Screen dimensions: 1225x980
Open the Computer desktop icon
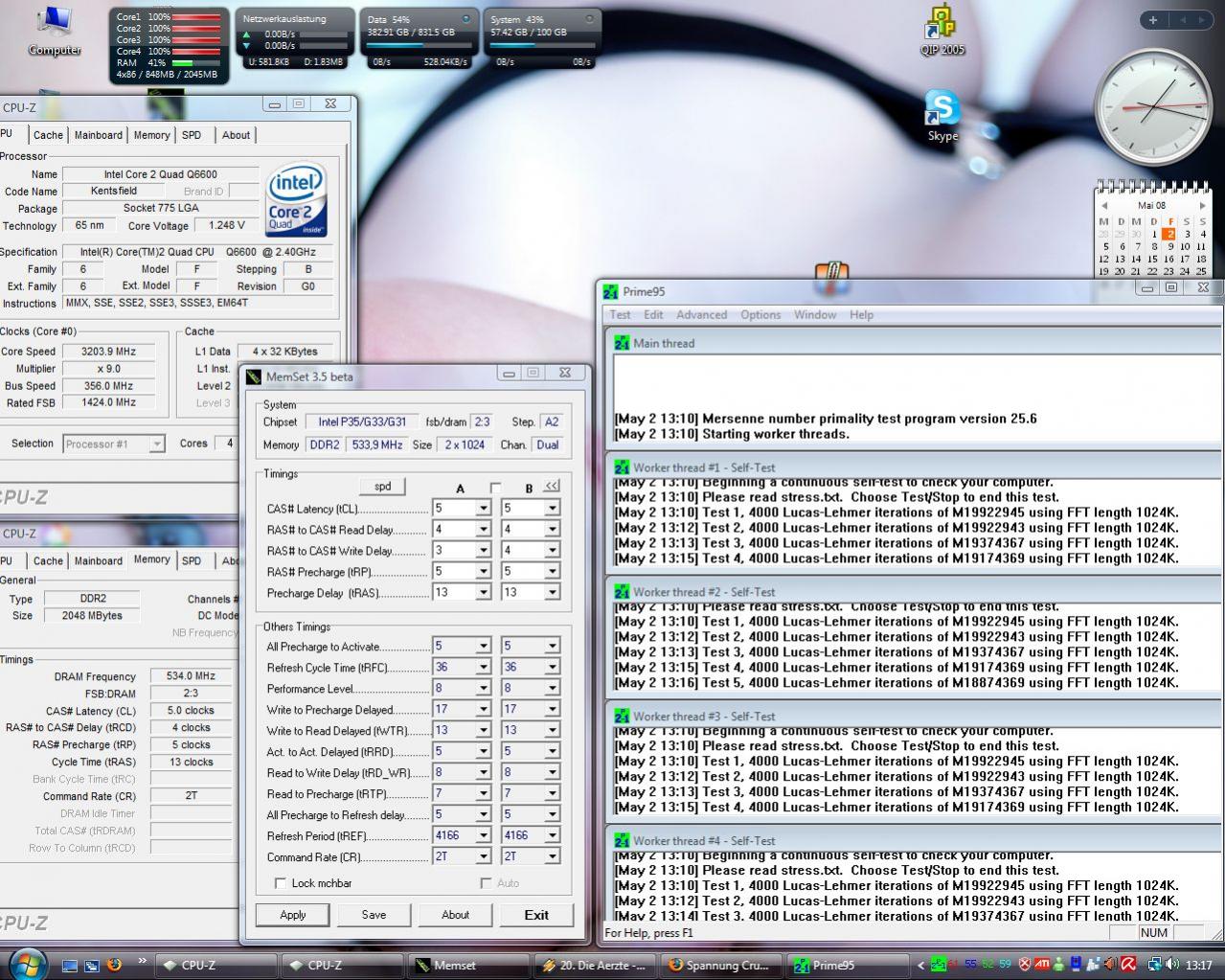[54, 31]
